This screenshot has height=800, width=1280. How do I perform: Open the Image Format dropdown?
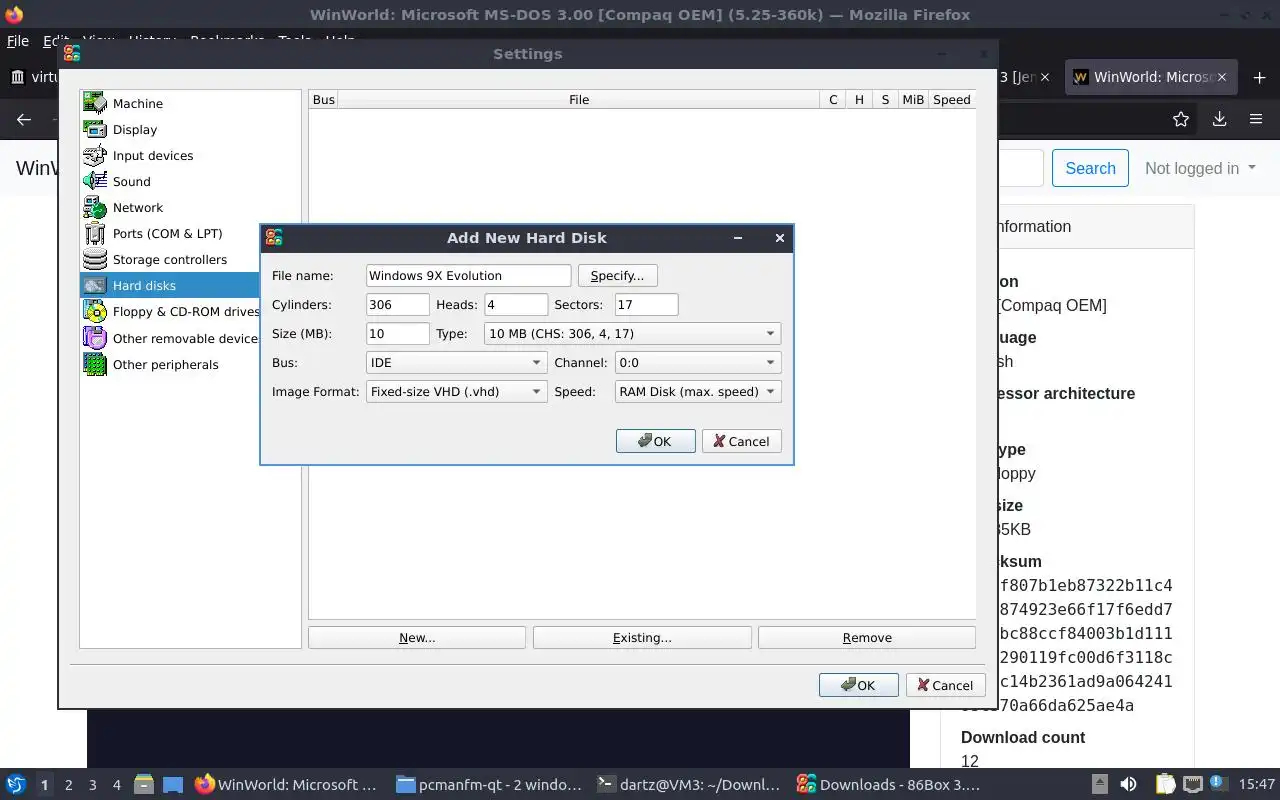click(x=456, y=391)
